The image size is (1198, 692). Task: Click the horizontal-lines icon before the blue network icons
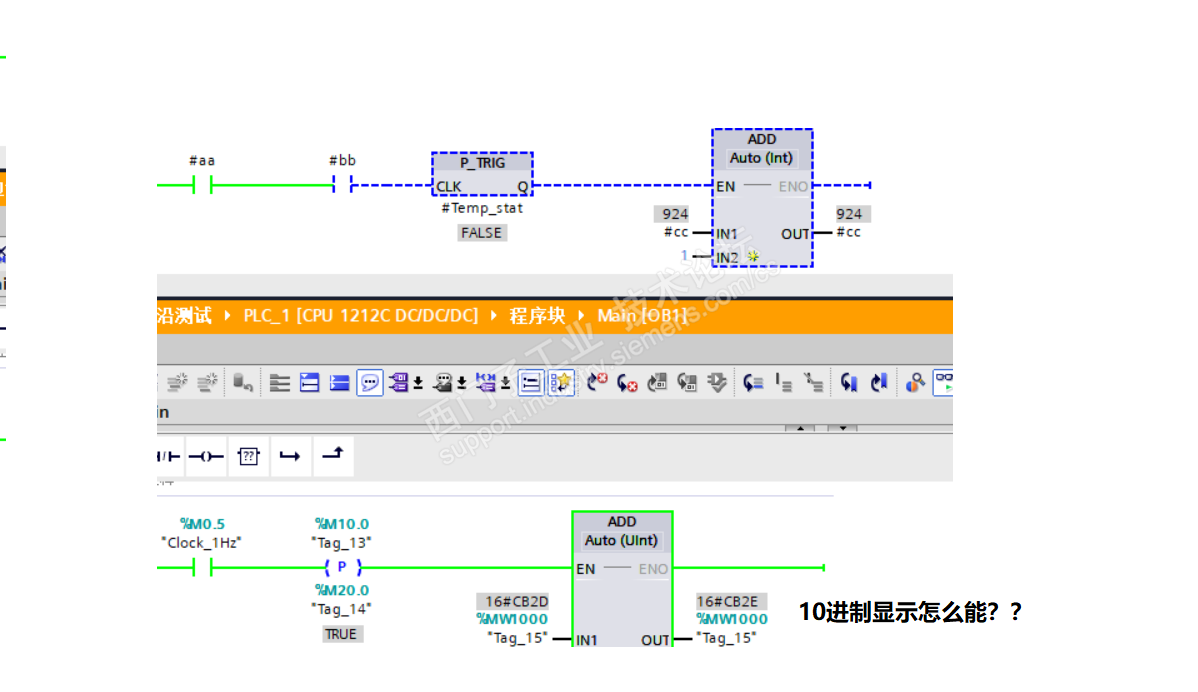point(280,383)
